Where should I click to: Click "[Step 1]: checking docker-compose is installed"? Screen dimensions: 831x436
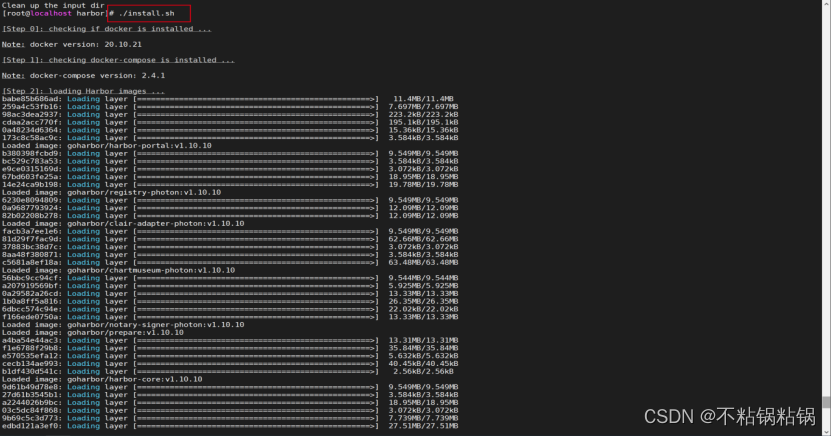tap(118, 60)
